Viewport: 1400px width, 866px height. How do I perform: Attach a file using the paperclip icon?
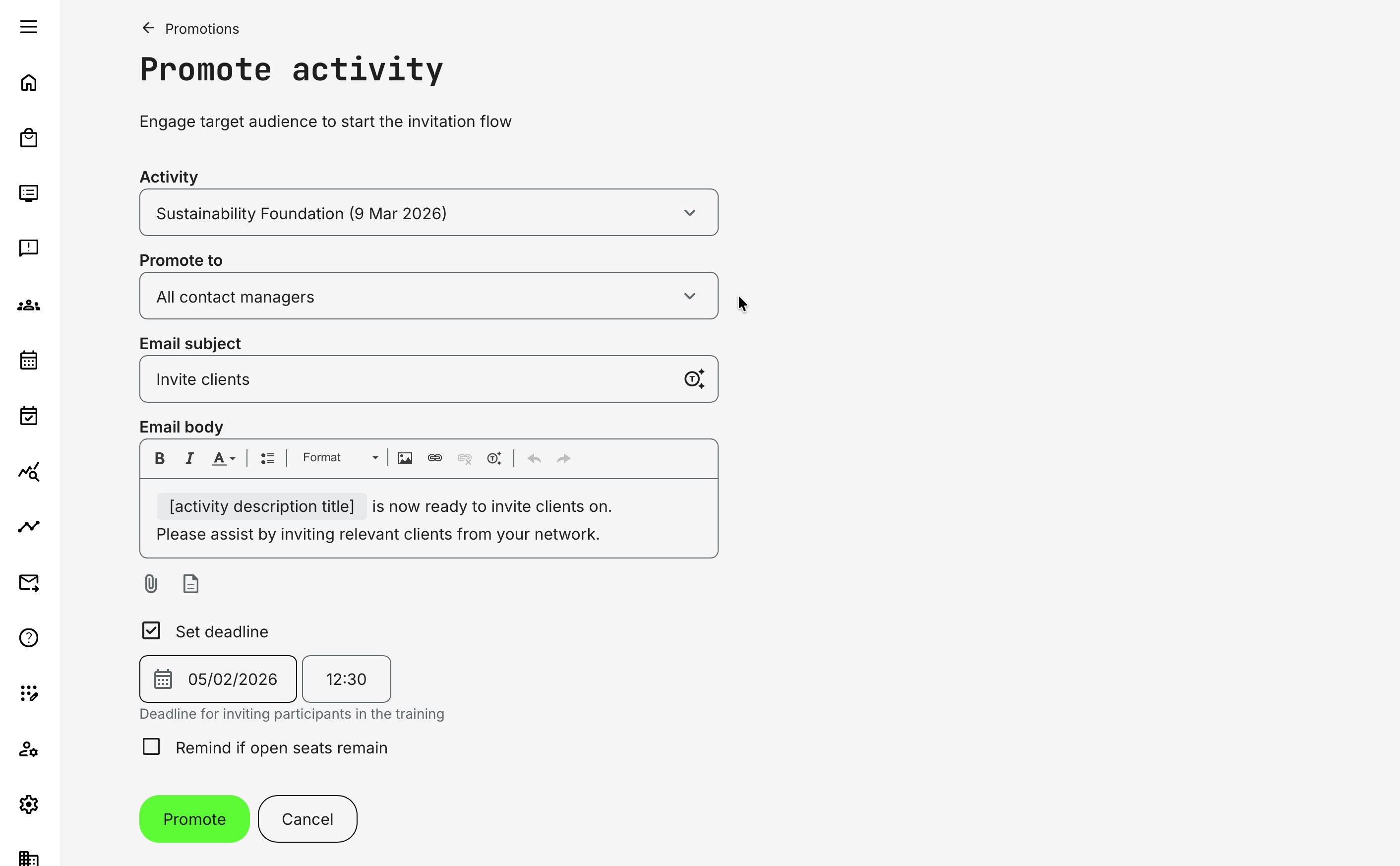[151, 583]
